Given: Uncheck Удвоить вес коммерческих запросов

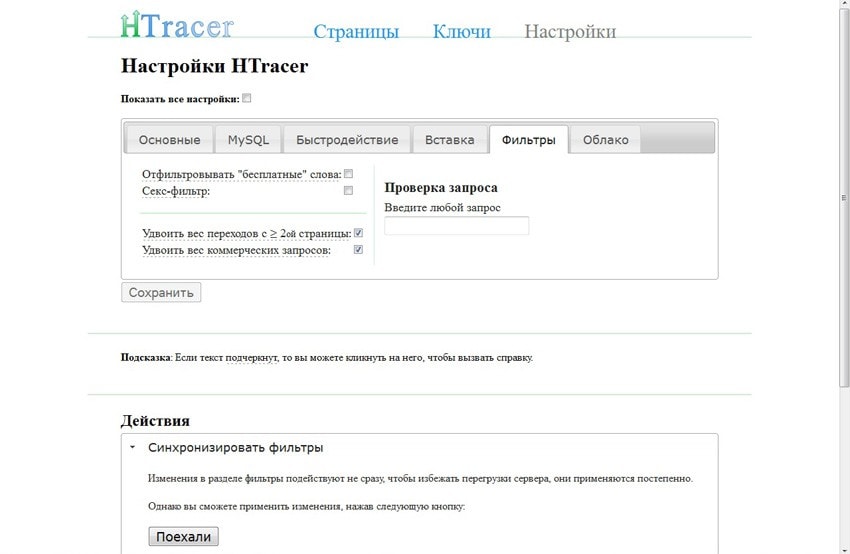Looking at the screenshot, I should click(358, 249).
